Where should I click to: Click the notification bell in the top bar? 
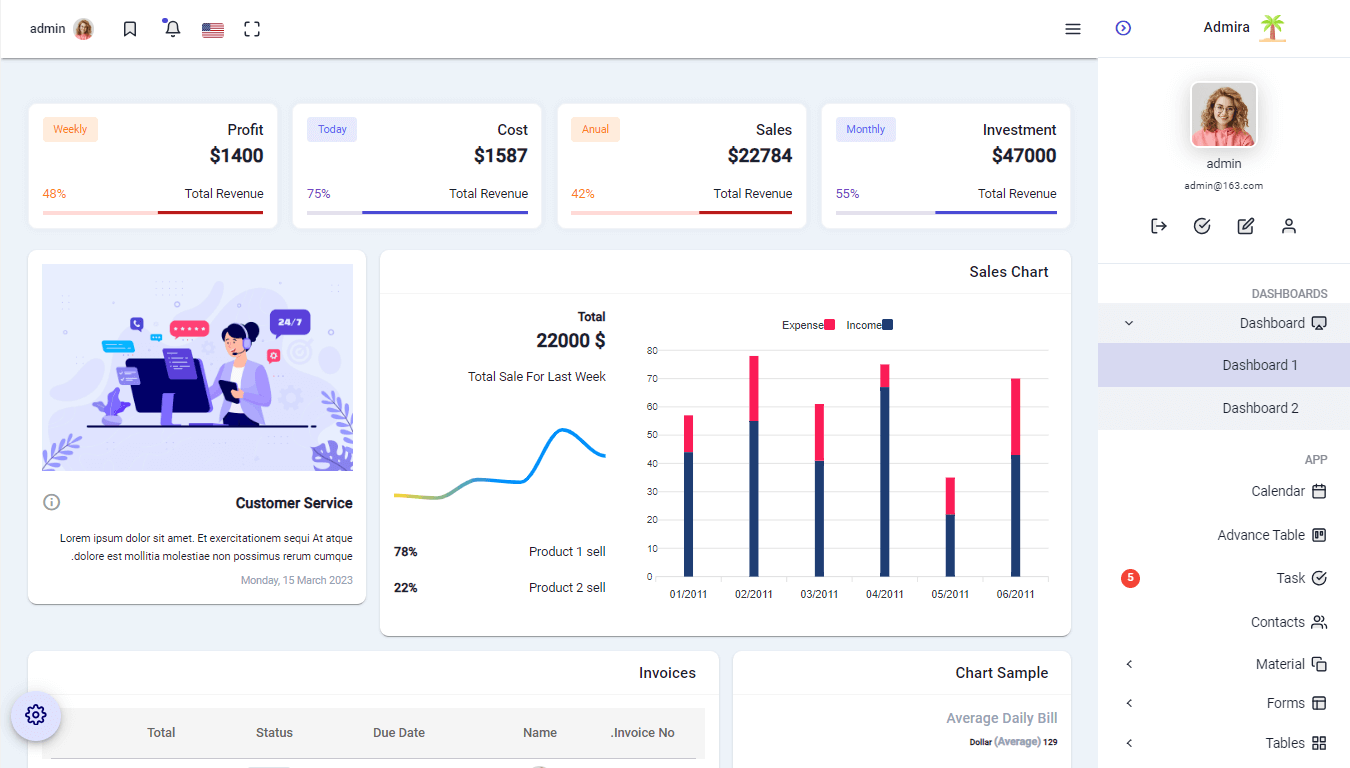[x=171, y=28]
